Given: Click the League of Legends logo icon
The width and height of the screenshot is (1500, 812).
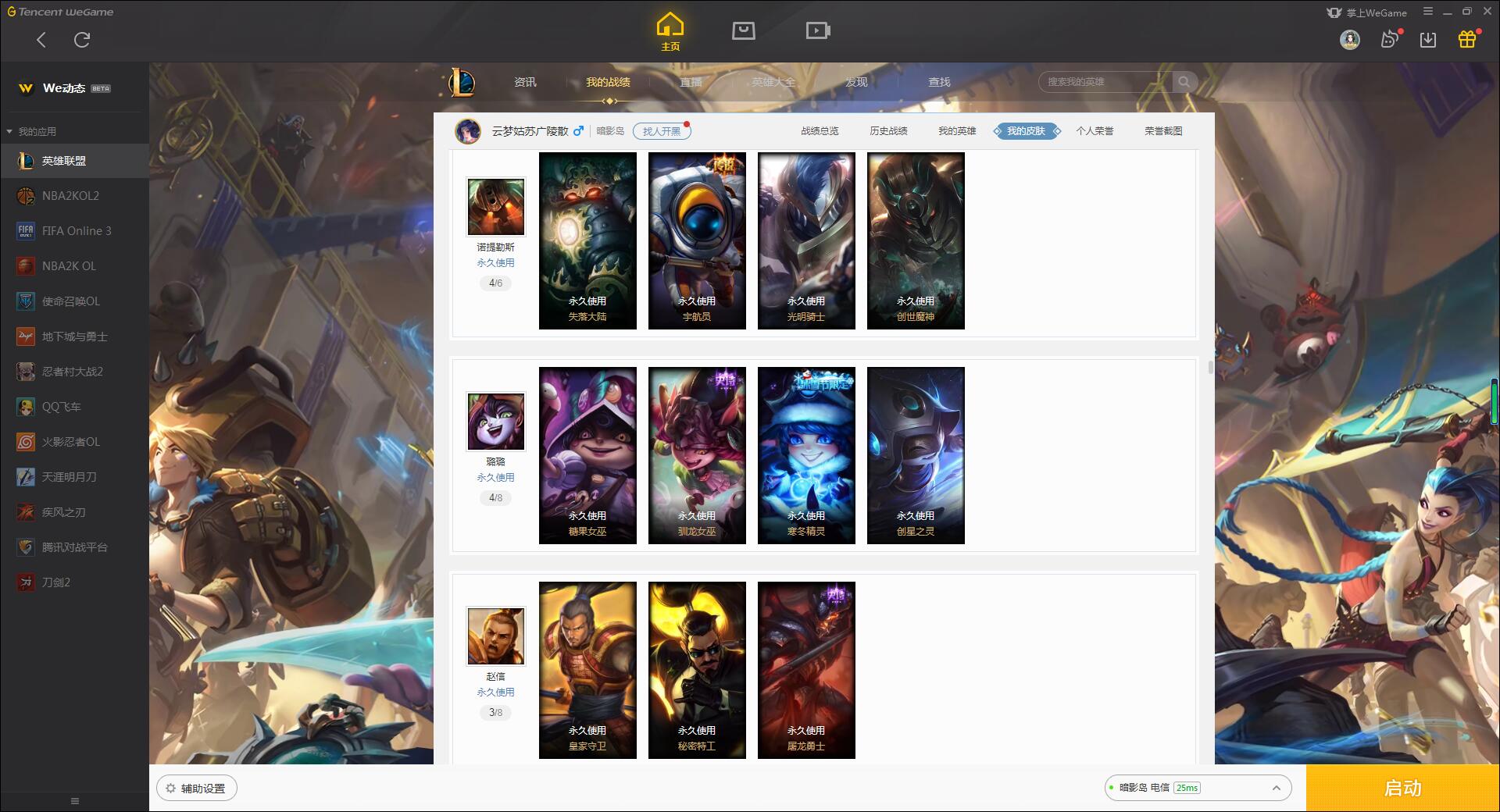Looking at the screenshot, I should (462, 82).
